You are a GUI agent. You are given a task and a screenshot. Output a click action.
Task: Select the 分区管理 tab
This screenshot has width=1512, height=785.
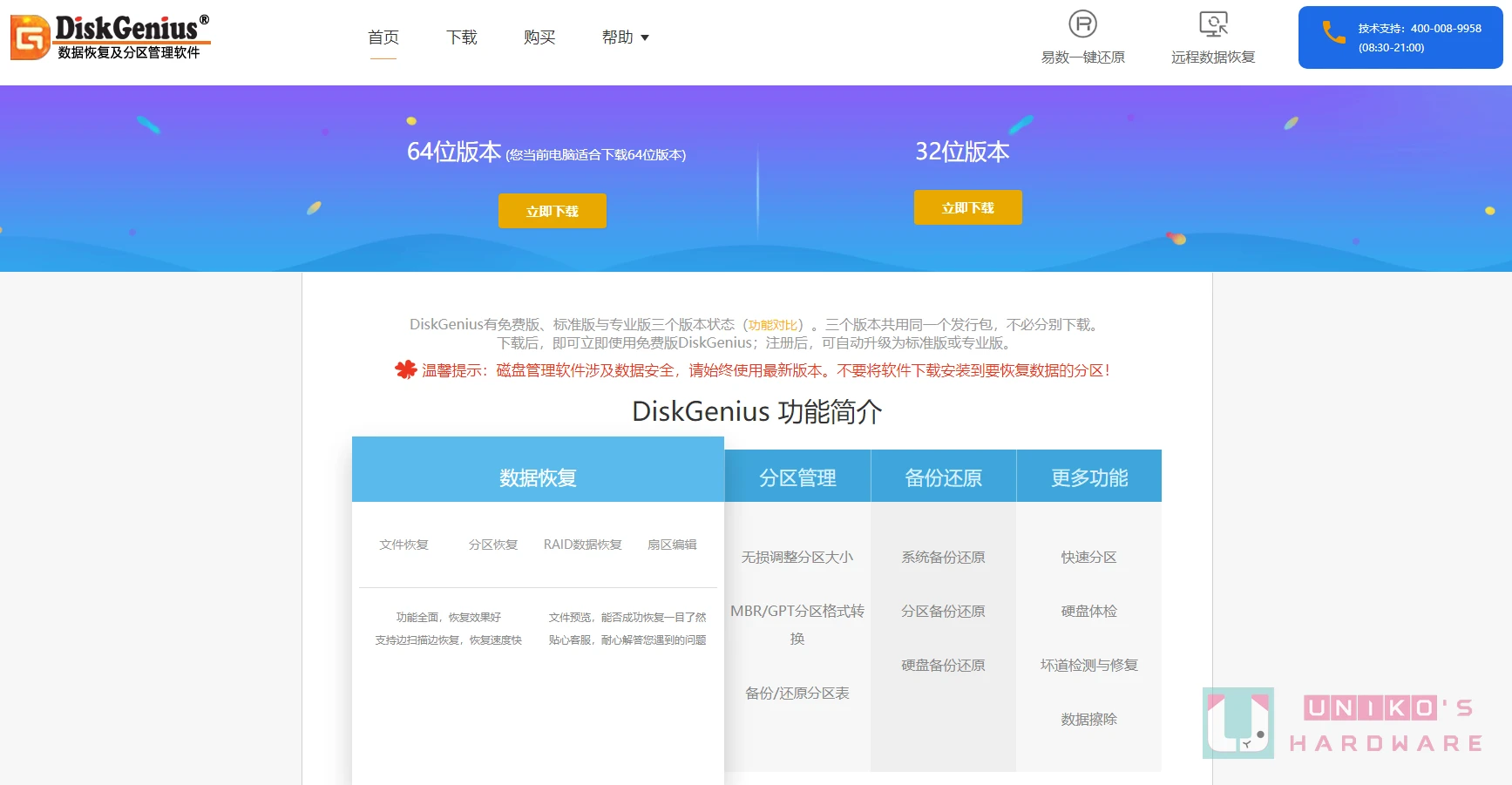(797, 477)
